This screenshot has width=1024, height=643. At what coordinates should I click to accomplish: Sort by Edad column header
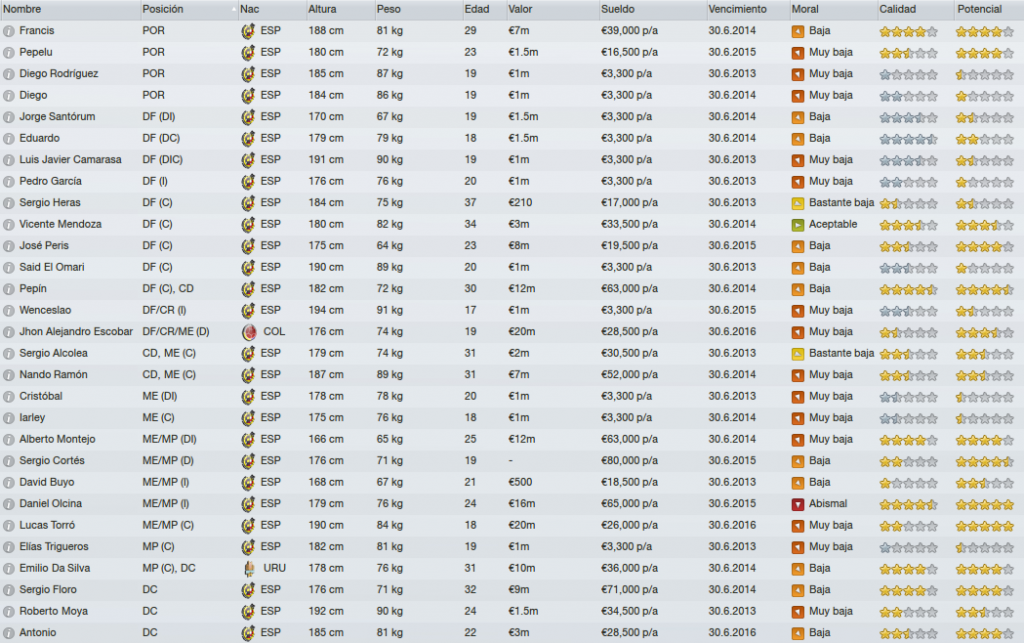[x=484, y=9]
